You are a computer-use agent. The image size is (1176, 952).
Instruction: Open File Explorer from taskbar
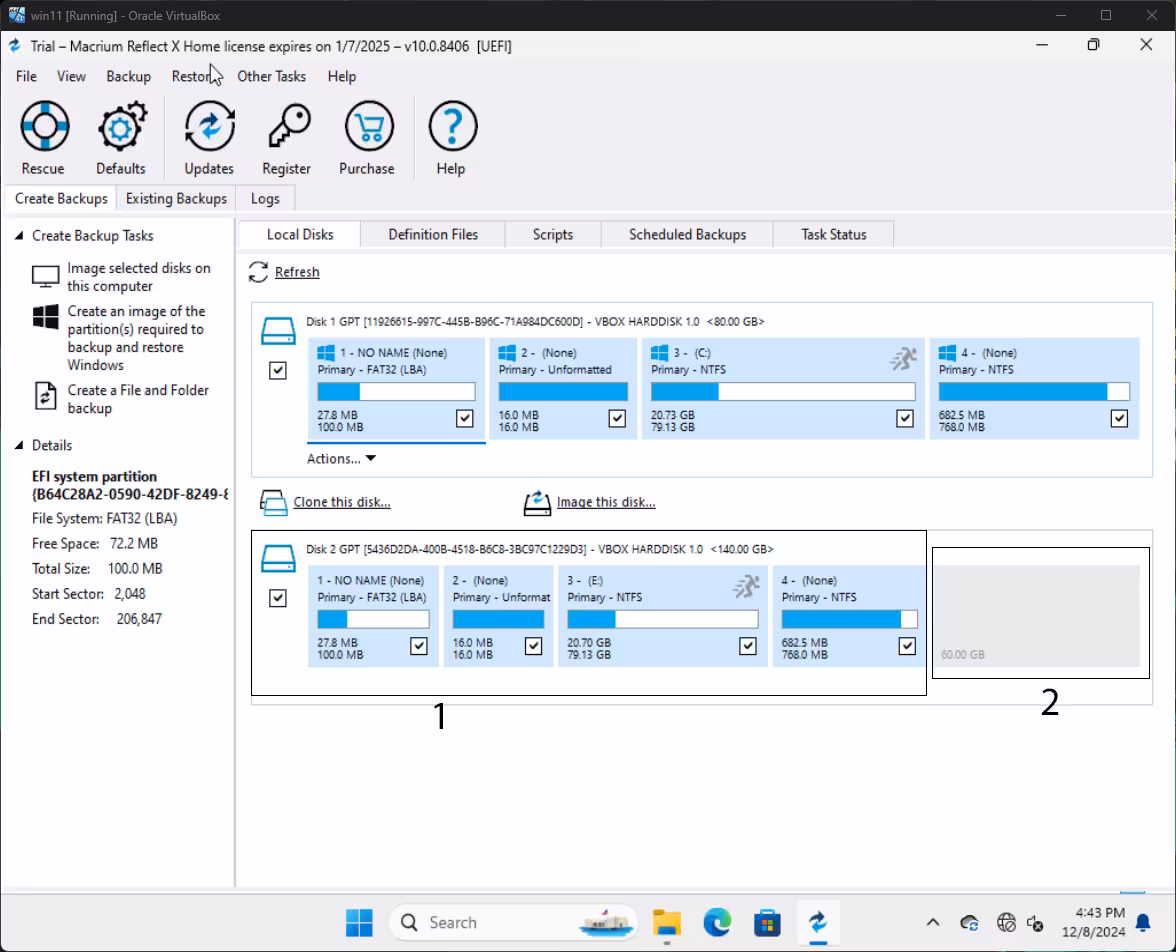pyautogui.click(x=666, y=923)
